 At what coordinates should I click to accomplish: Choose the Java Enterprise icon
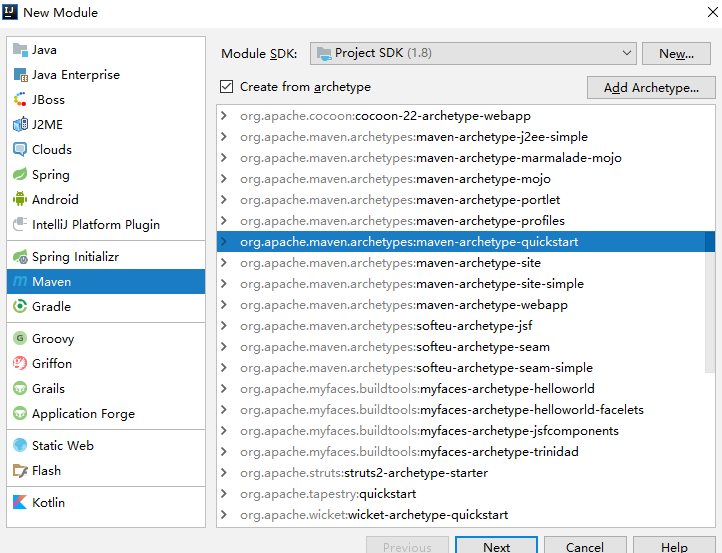click(x=20, y=75)
